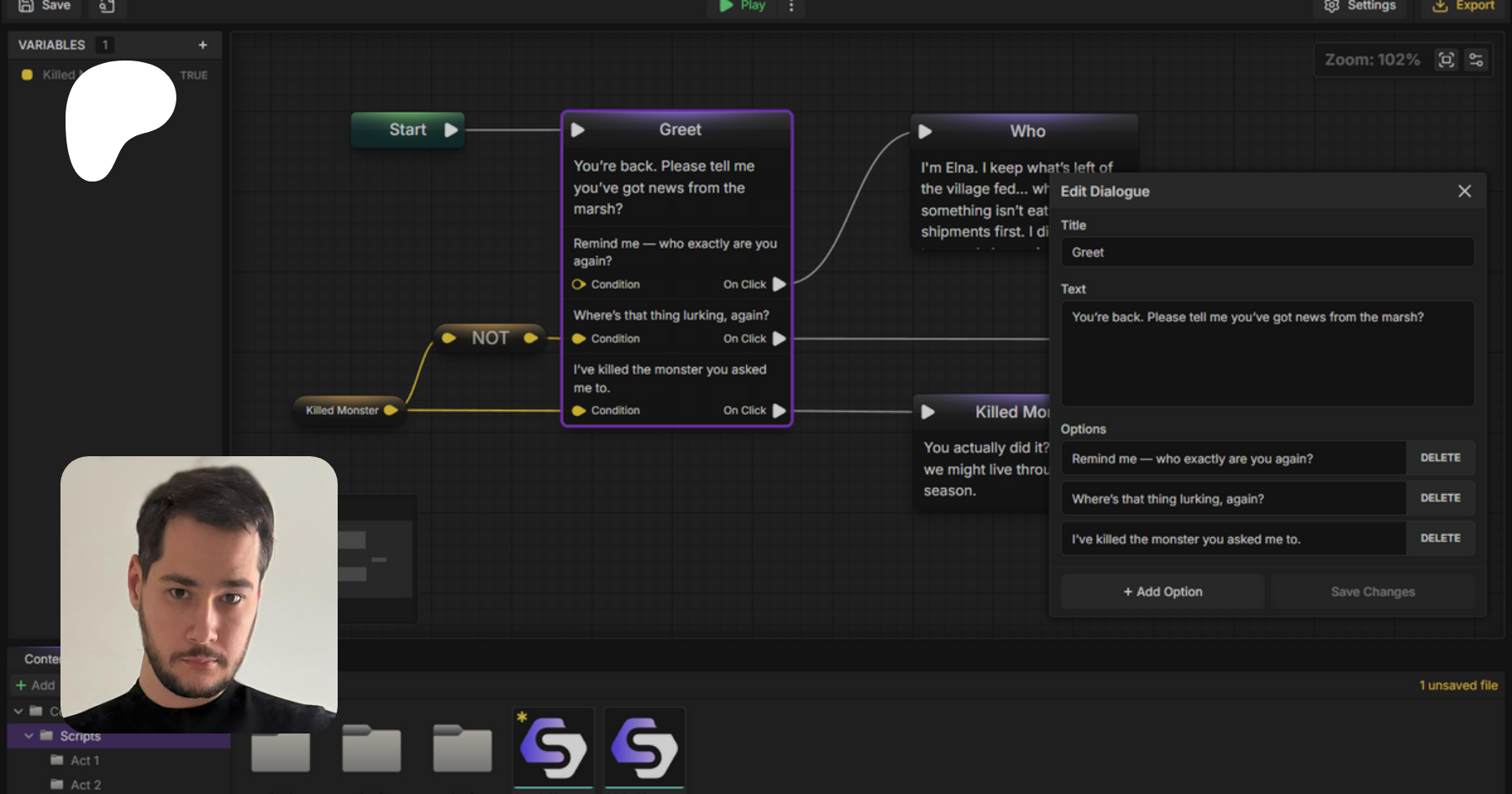The image size is (1512, 794).
Task: Add a new variable with plus icon
Action: point(202,45)
